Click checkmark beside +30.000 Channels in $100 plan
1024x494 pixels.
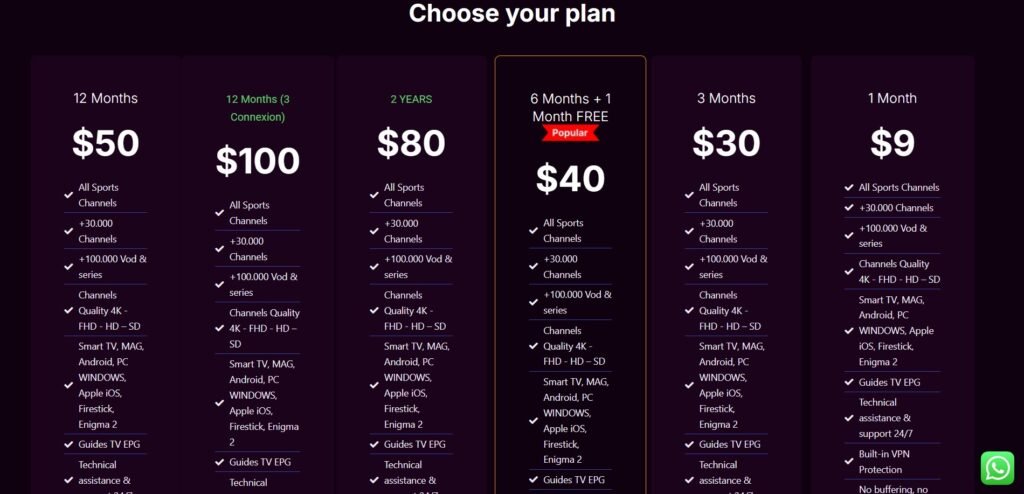(x=219, y=248)
